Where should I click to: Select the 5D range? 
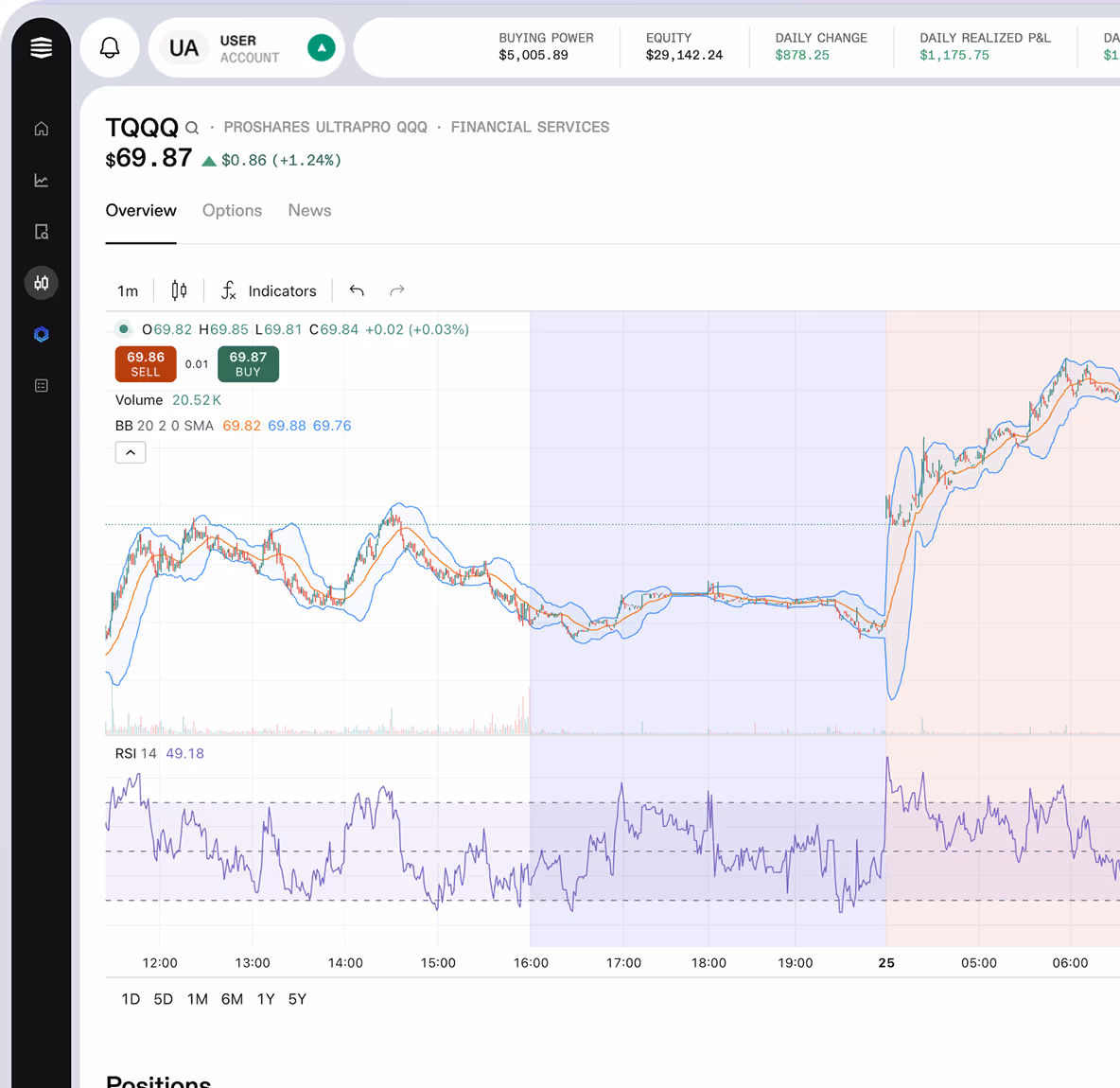[x=163, y=999]
